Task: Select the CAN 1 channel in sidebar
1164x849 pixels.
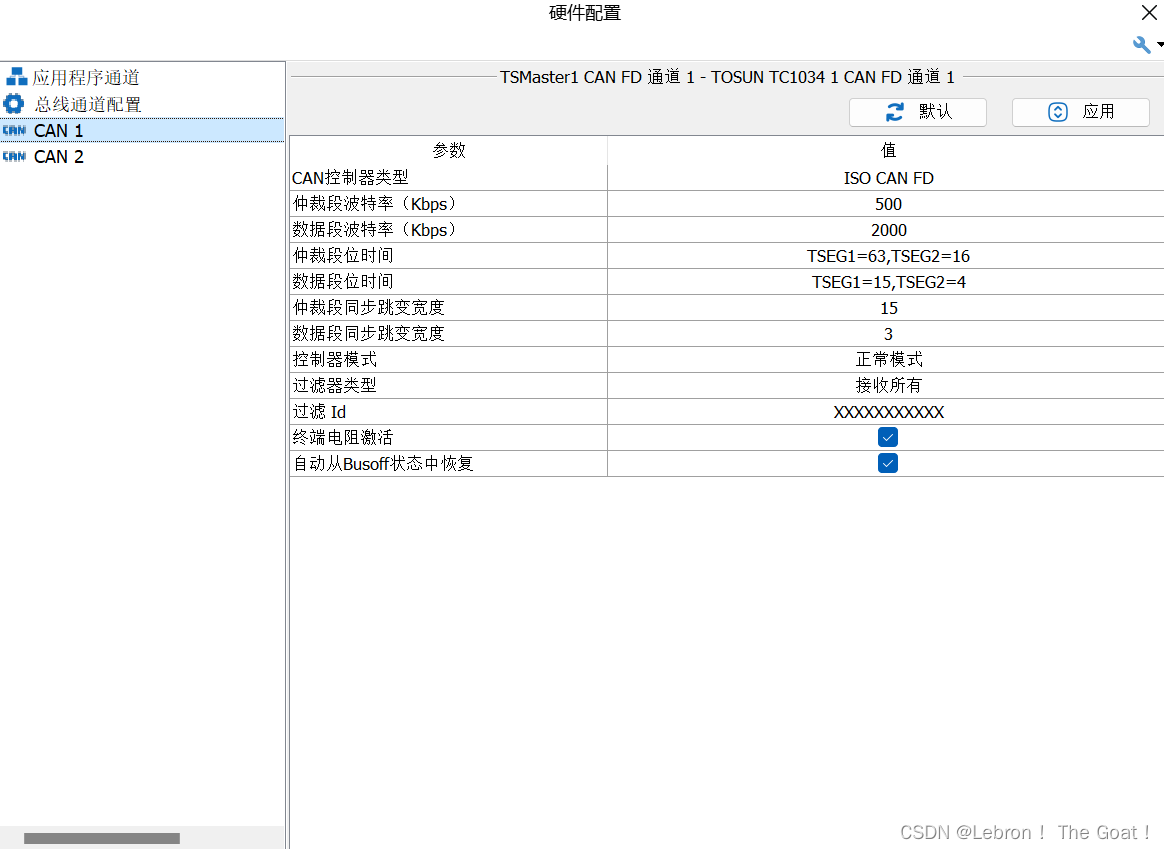Action: [x=58, y=130]
